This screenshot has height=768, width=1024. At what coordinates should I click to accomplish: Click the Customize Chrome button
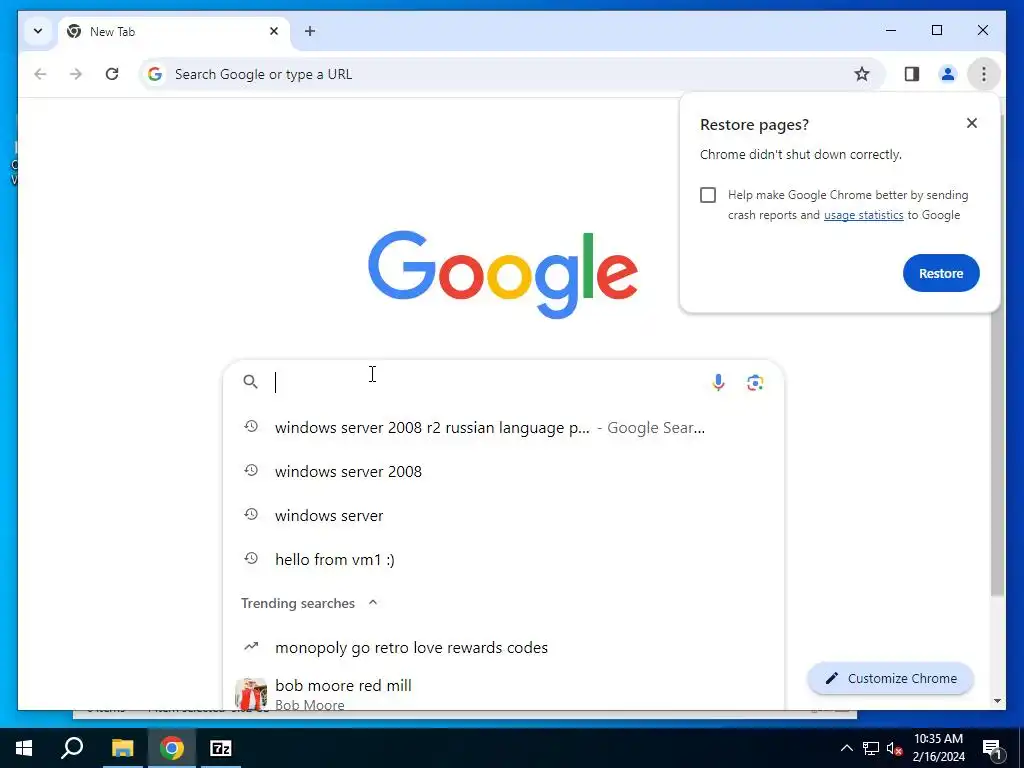891,679
